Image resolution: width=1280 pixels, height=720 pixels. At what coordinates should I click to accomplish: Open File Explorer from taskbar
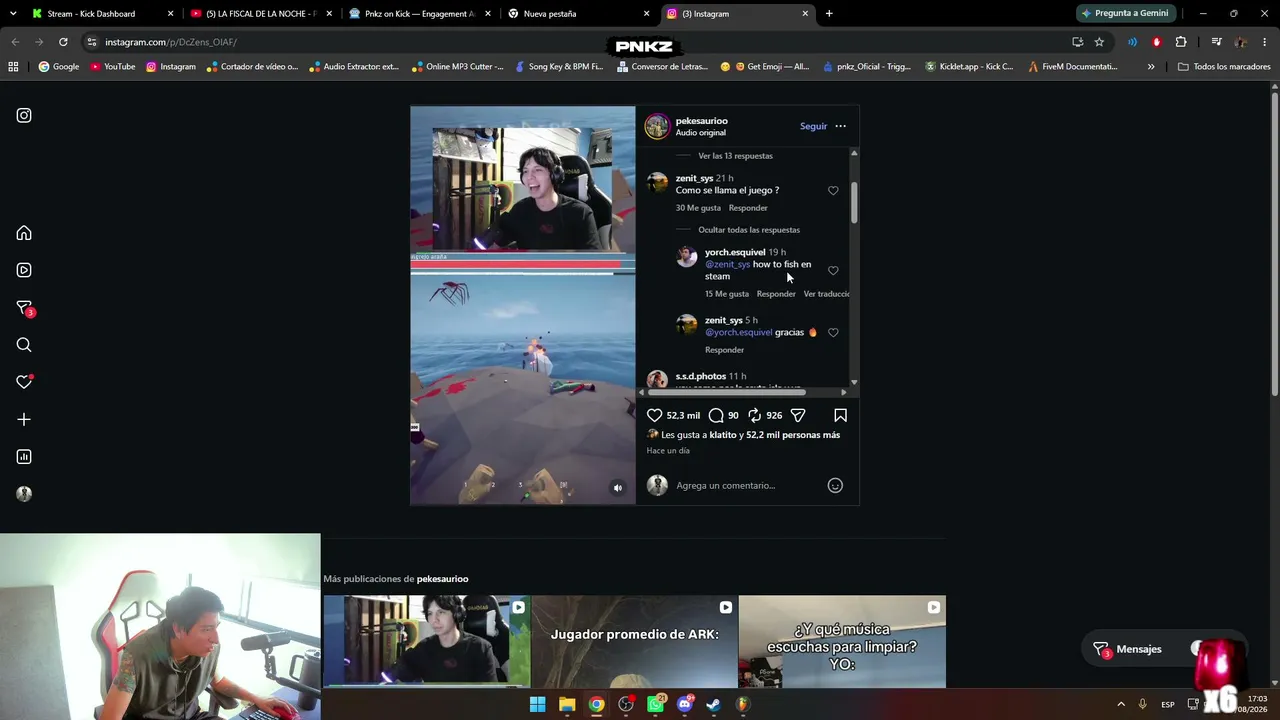click(567, 704)
